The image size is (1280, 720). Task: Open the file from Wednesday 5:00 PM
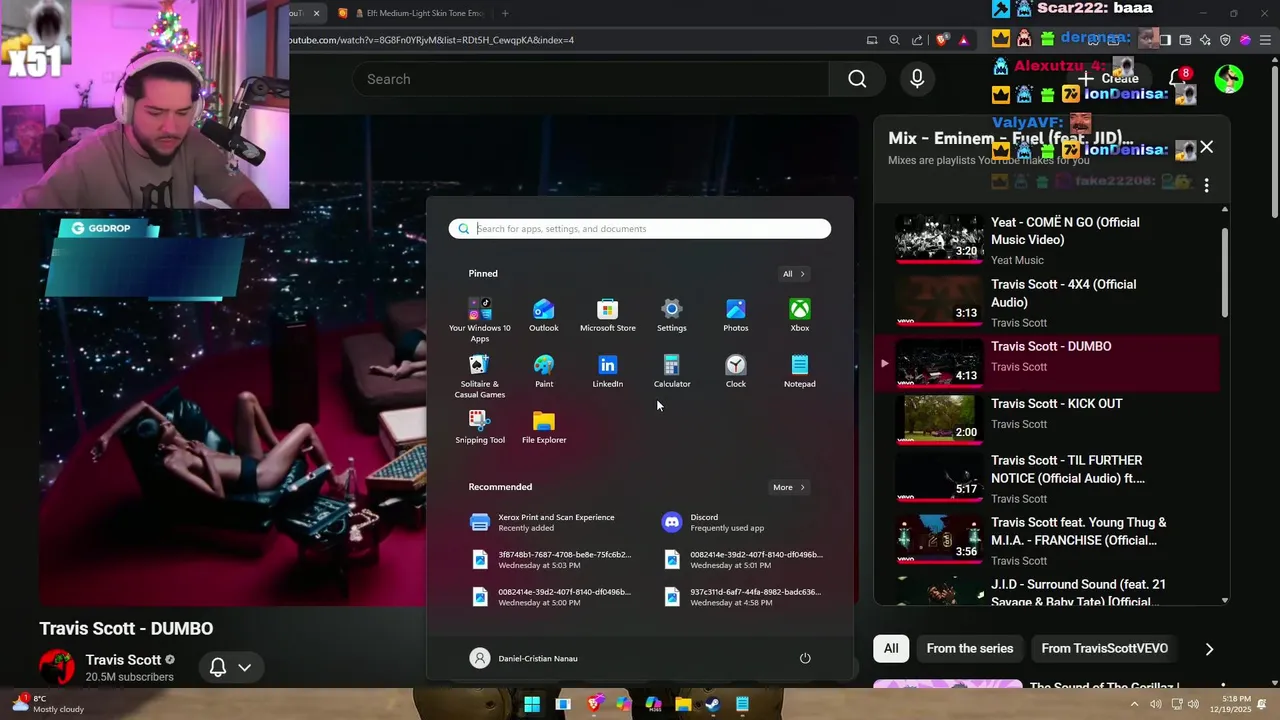coord(551,596)
